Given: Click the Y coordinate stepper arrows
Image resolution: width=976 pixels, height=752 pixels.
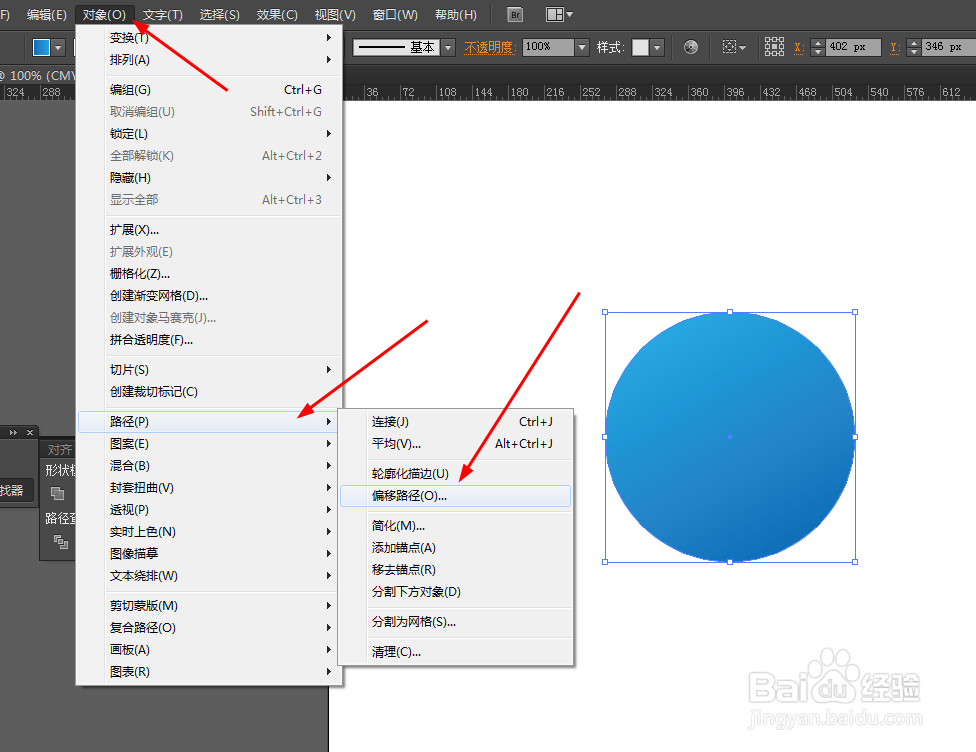Looking at the screenshot, I should (x=913, y=47).
